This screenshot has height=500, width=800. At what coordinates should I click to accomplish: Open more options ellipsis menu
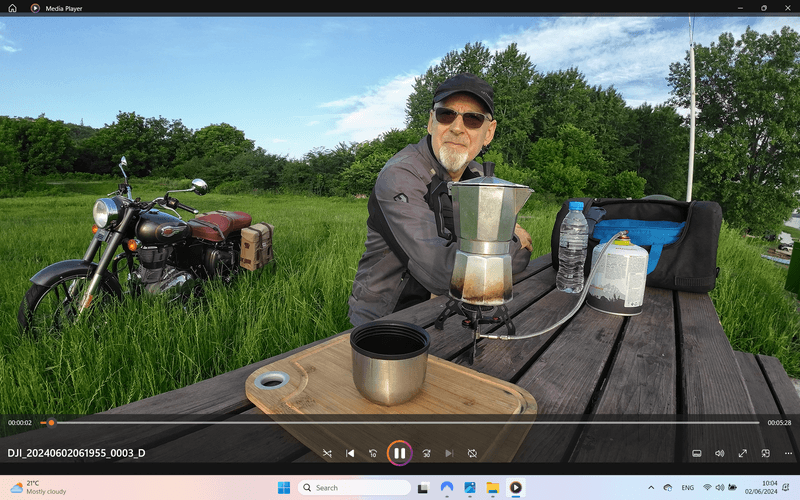click(x=788, y=453)
